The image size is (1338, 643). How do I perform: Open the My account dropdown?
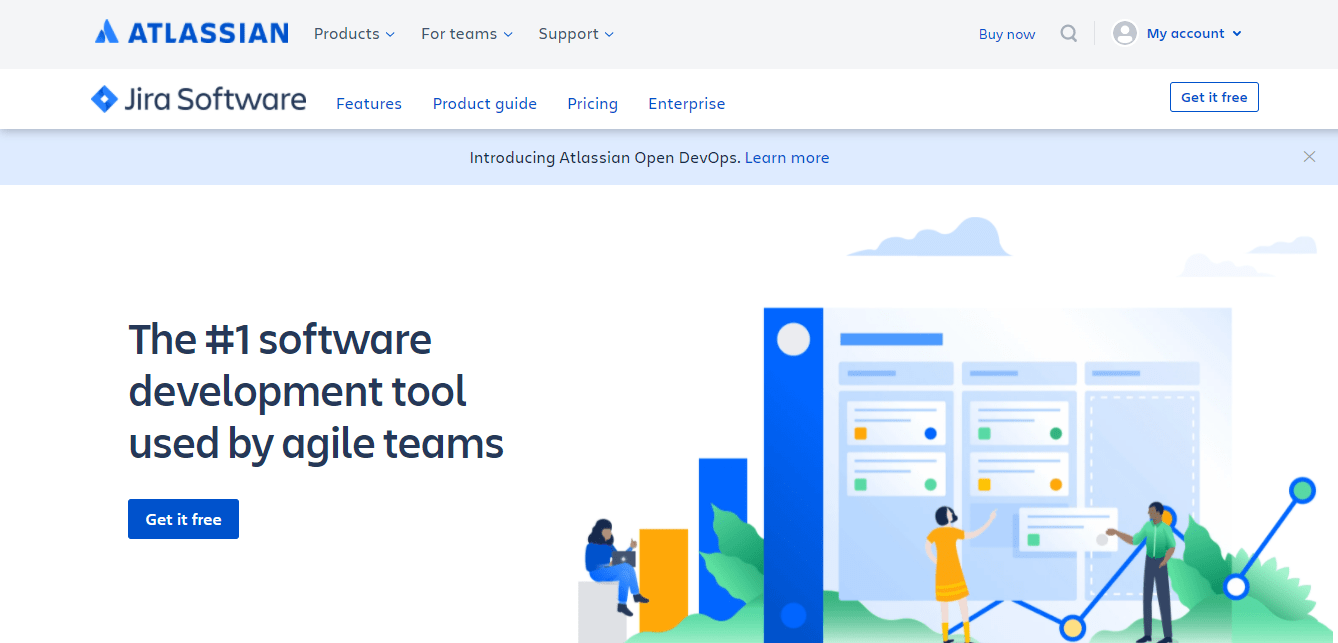[1194, 33]
